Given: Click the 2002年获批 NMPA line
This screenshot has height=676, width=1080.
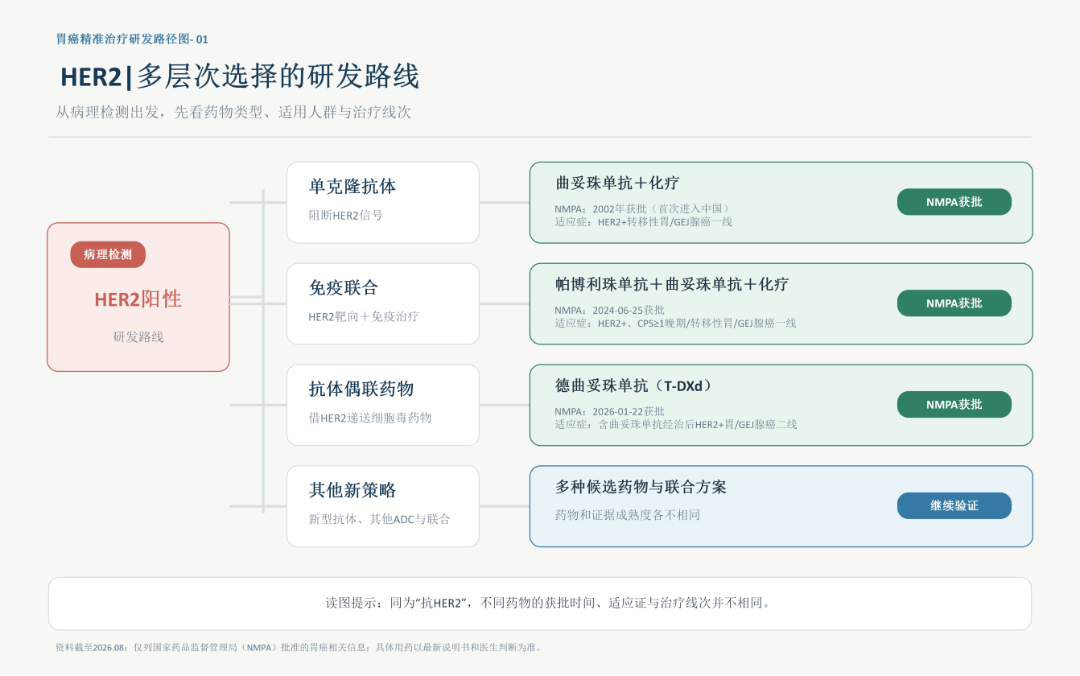Looking at the screenshot, I should click(x=642, y=209).
